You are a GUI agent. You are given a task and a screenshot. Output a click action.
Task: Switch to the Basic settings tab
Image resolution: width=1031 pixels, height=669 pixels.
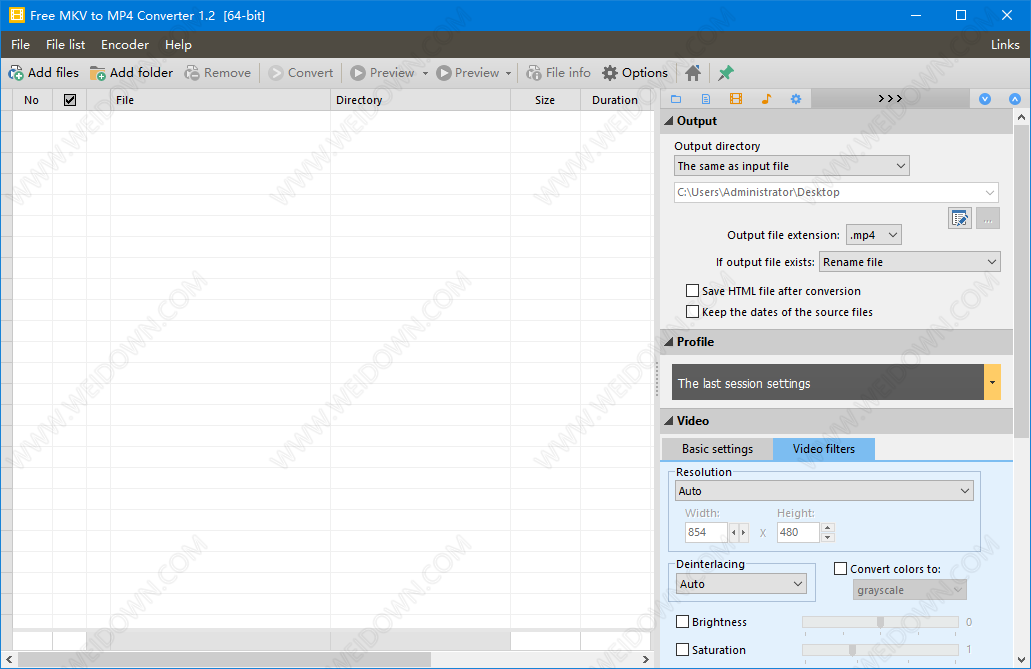pyautogui.click(x=717, y=449)
